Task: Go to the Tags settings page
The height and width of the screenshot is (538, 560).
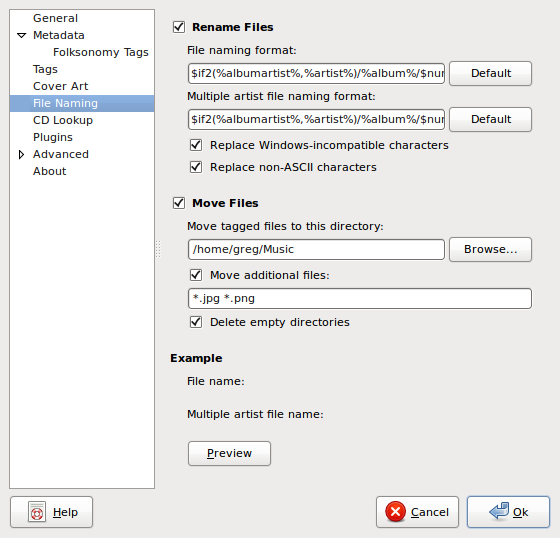Action: pyautogui.click(x=45, y=69)
